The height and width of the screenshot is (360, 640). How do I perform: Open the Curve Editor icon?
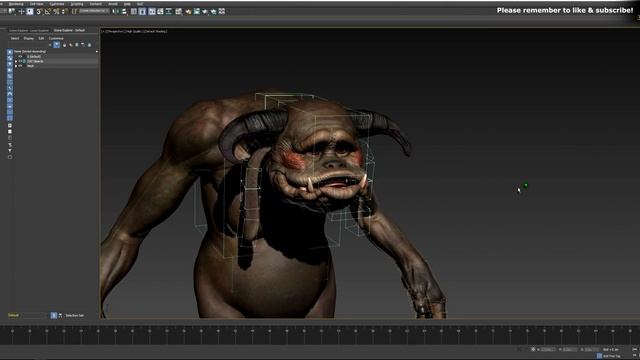(x=160, y=11)
